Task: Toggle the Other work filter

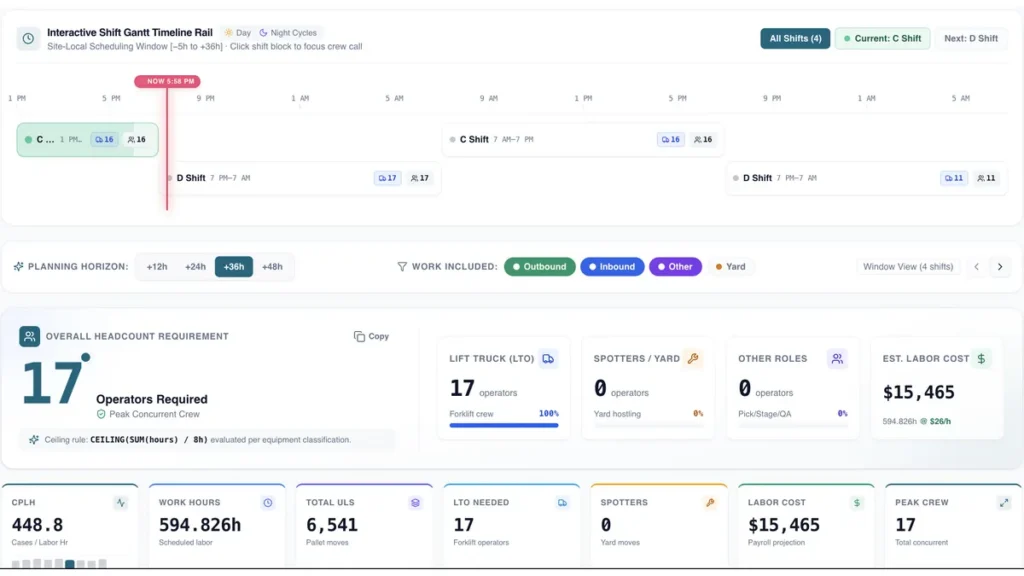Action: [x=675, y=266]
